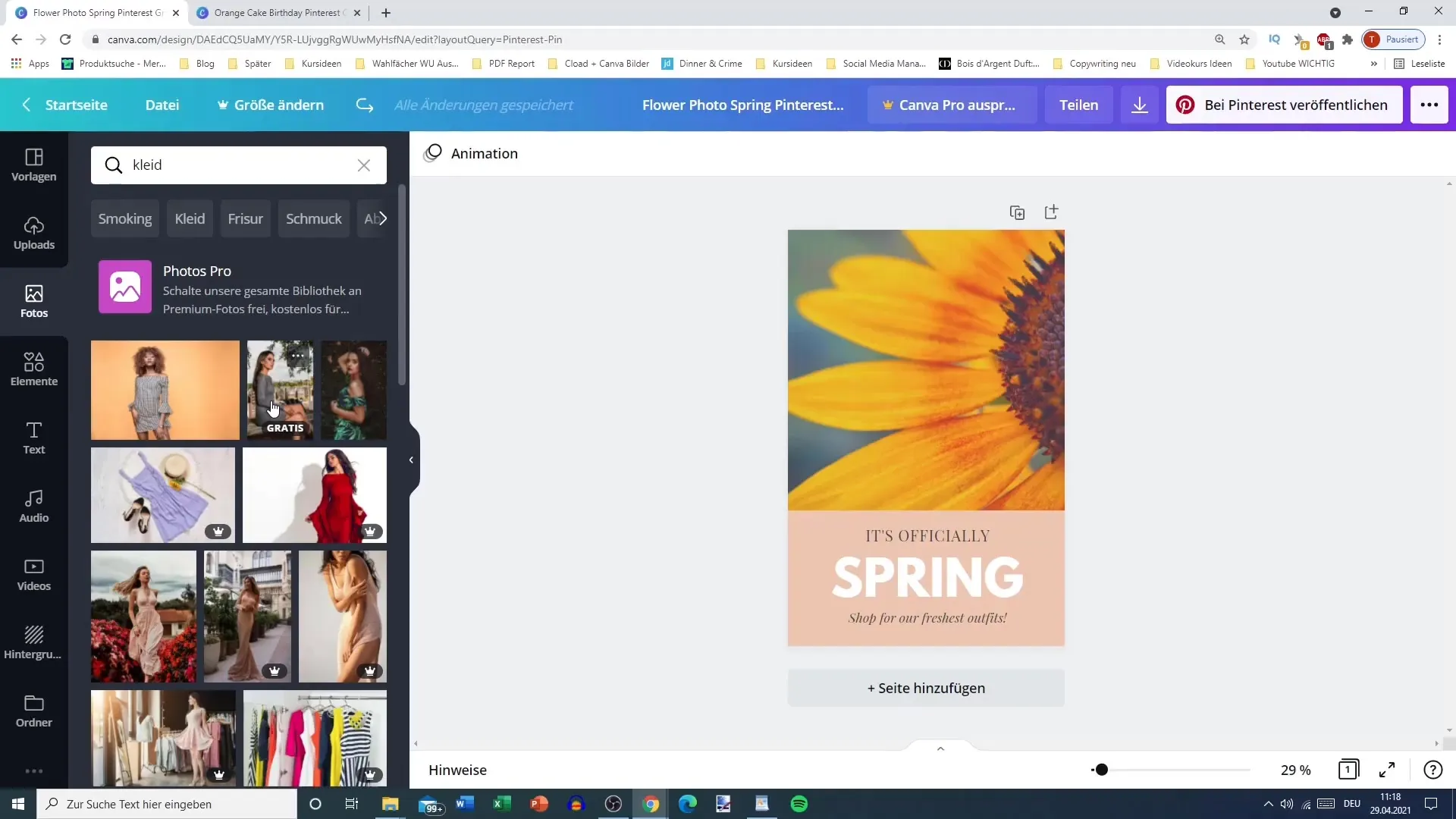The width and height of the screenshot is (1456, 819).
Task: Click the search magnifier icon in photo search
Action: click(114, 165)
